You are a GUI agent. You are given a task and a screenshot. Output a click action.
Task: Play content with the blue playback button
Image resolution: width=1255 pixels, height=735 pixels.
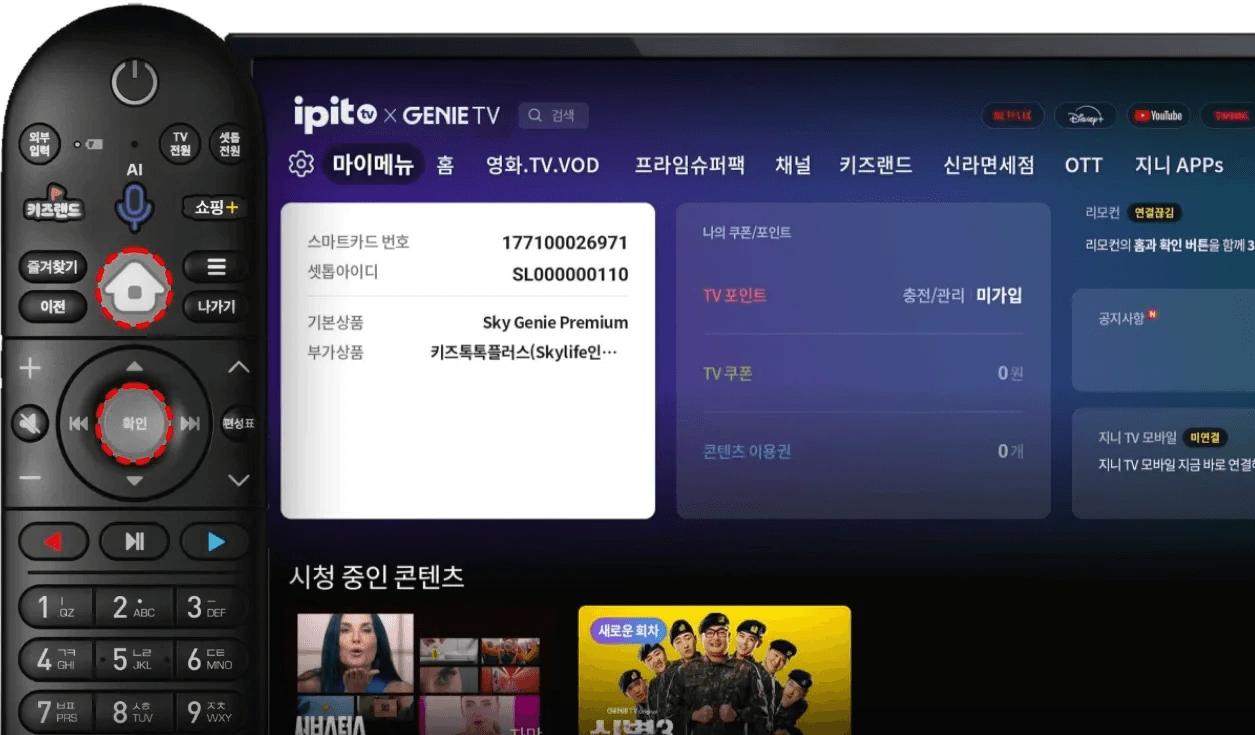[x=213, y=541]
